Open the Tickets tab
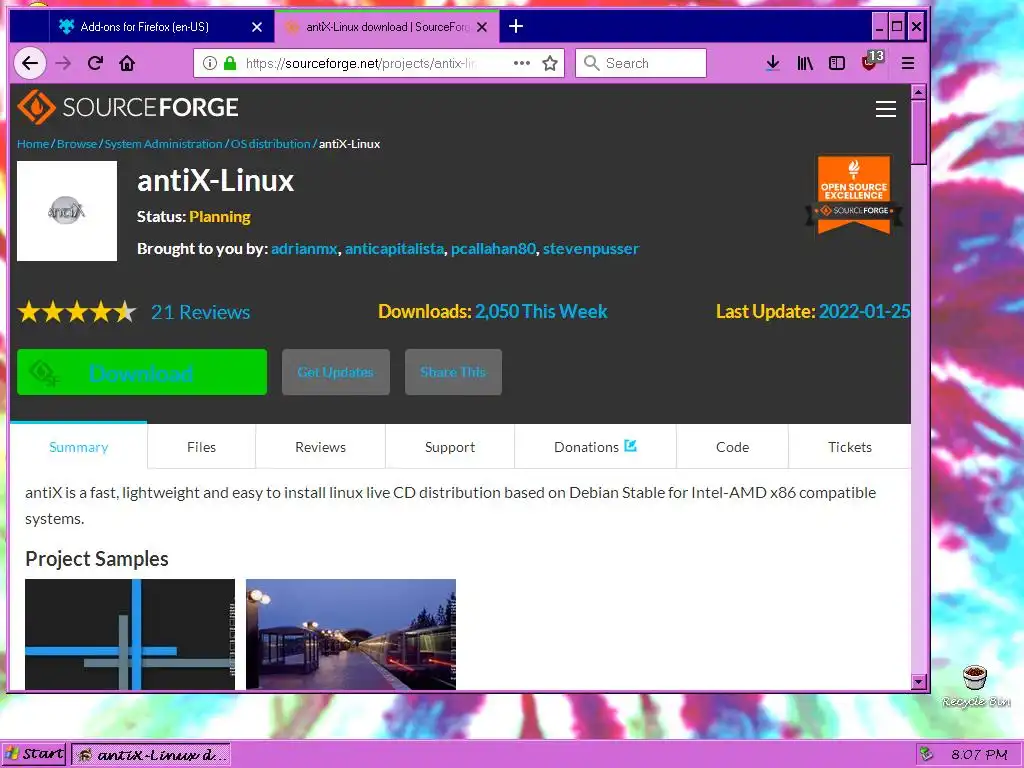 pyautogui.click(x=850, y=447)
